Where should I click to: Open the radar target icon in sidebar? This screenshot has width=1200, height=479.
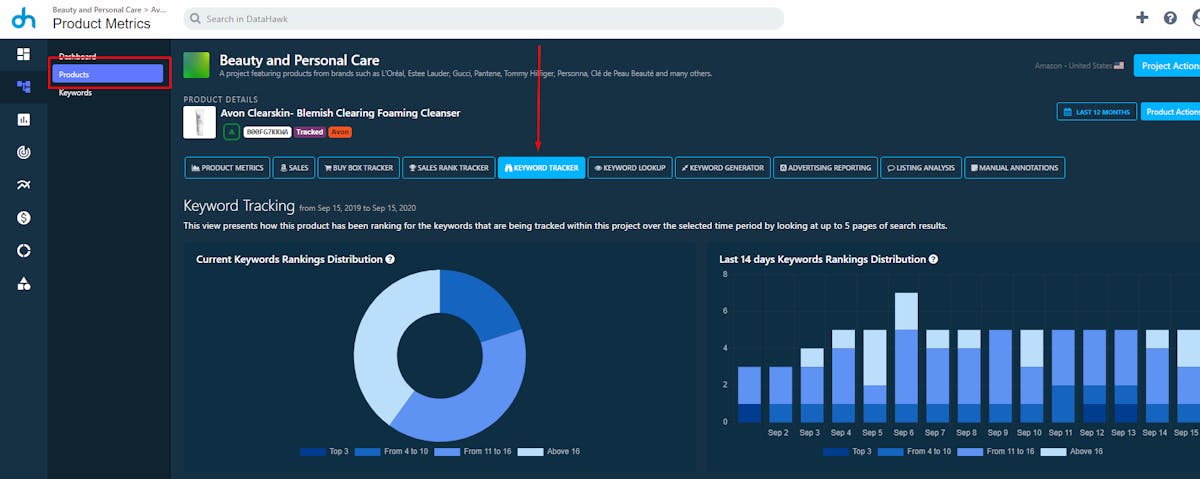(23, 152)
